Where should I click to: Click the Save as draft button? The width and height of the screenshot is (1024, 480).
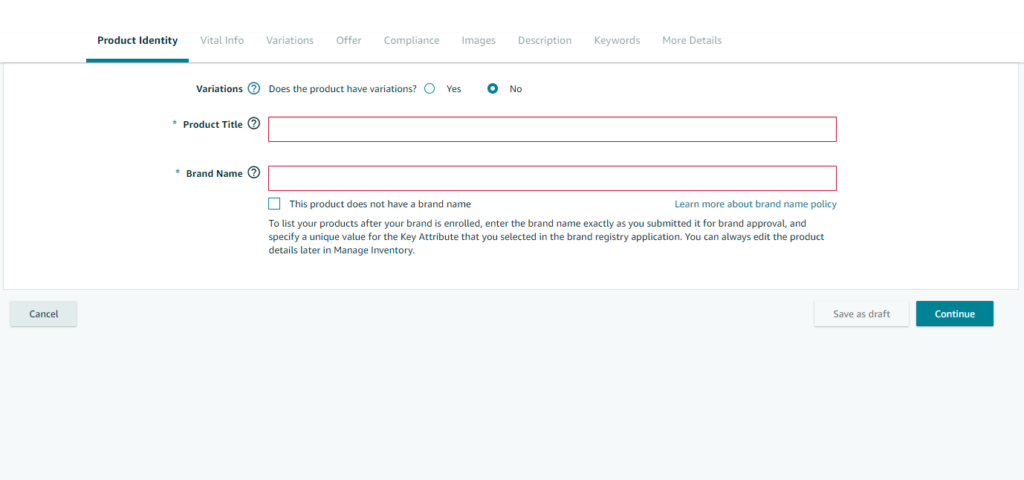pos(861,314)
